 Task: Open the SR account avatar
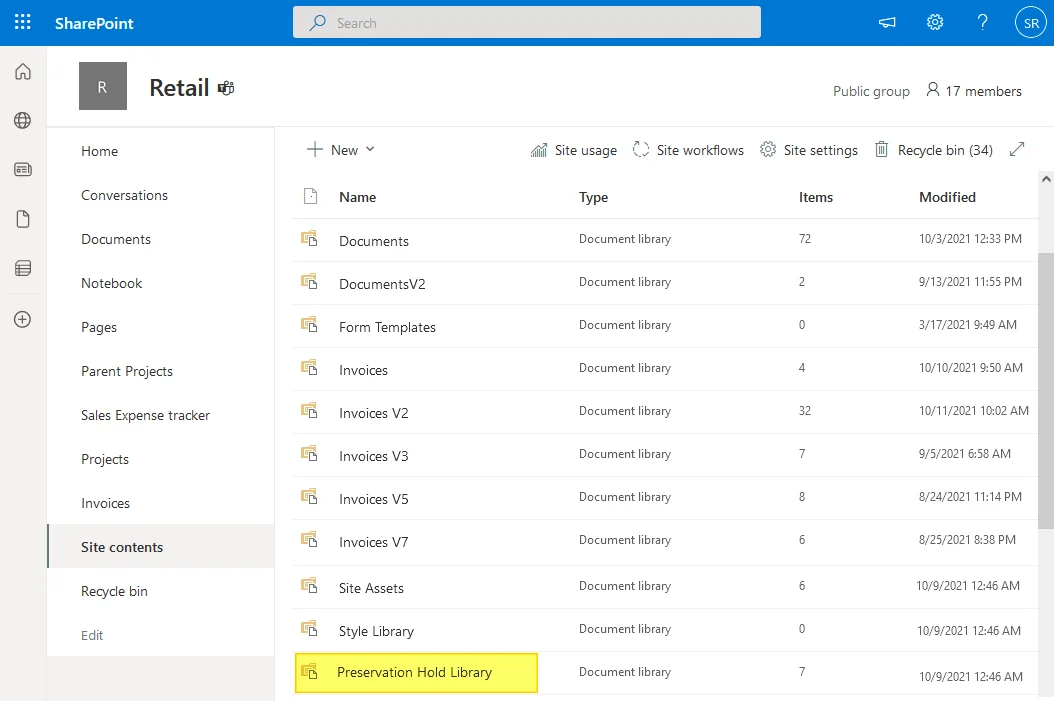click(1030, 23)
